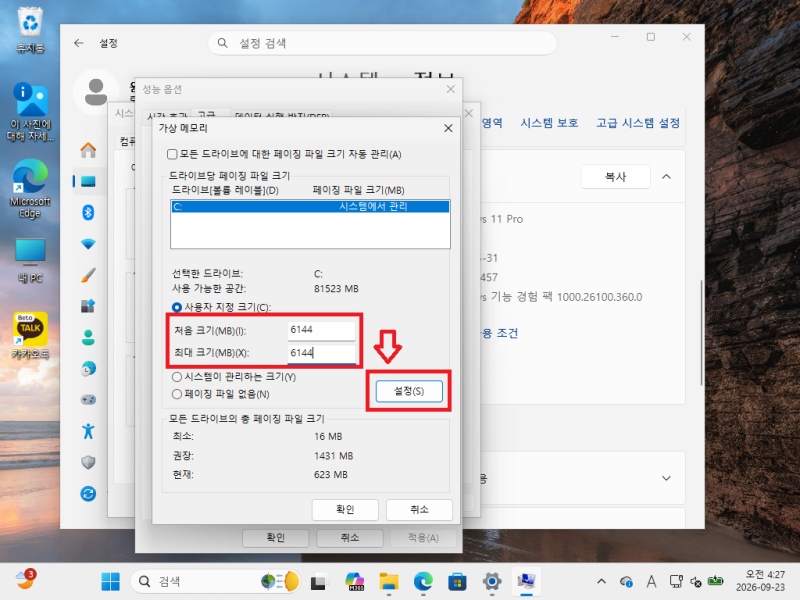Open Accessibility figure icon in Settings sidebar
800x600 pixels.
(88, 431)
